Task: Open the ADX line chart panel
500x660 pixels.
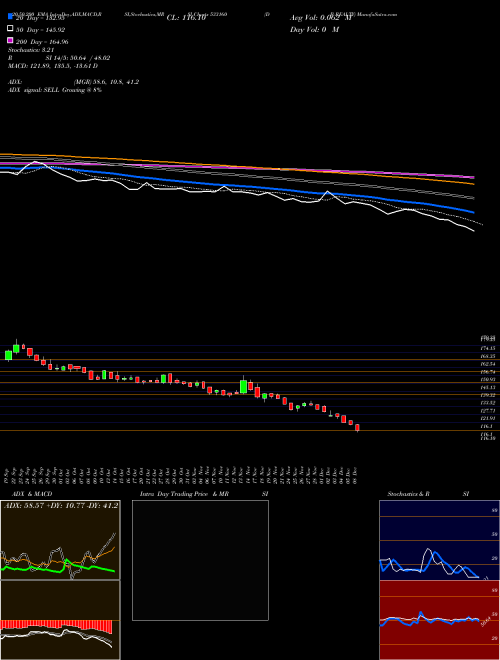Action: pos(60,540)
